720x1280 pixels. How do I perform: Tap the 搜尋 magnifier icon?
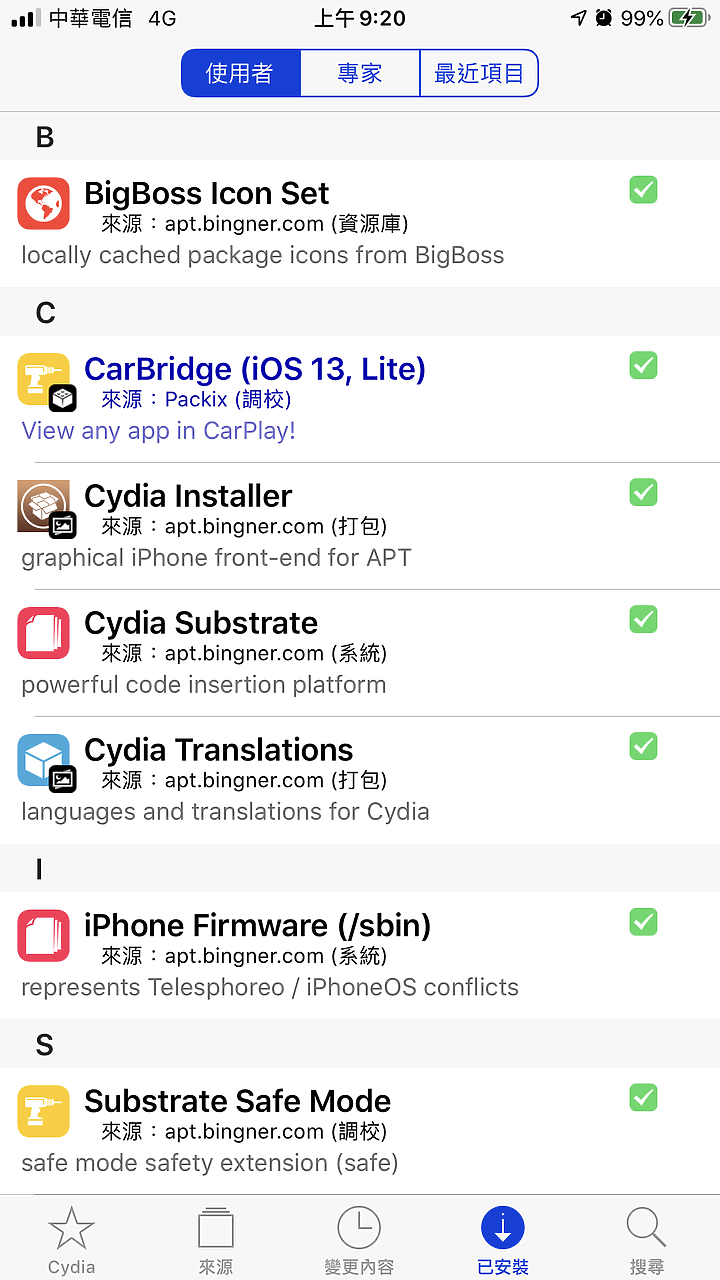[646, 1229]
